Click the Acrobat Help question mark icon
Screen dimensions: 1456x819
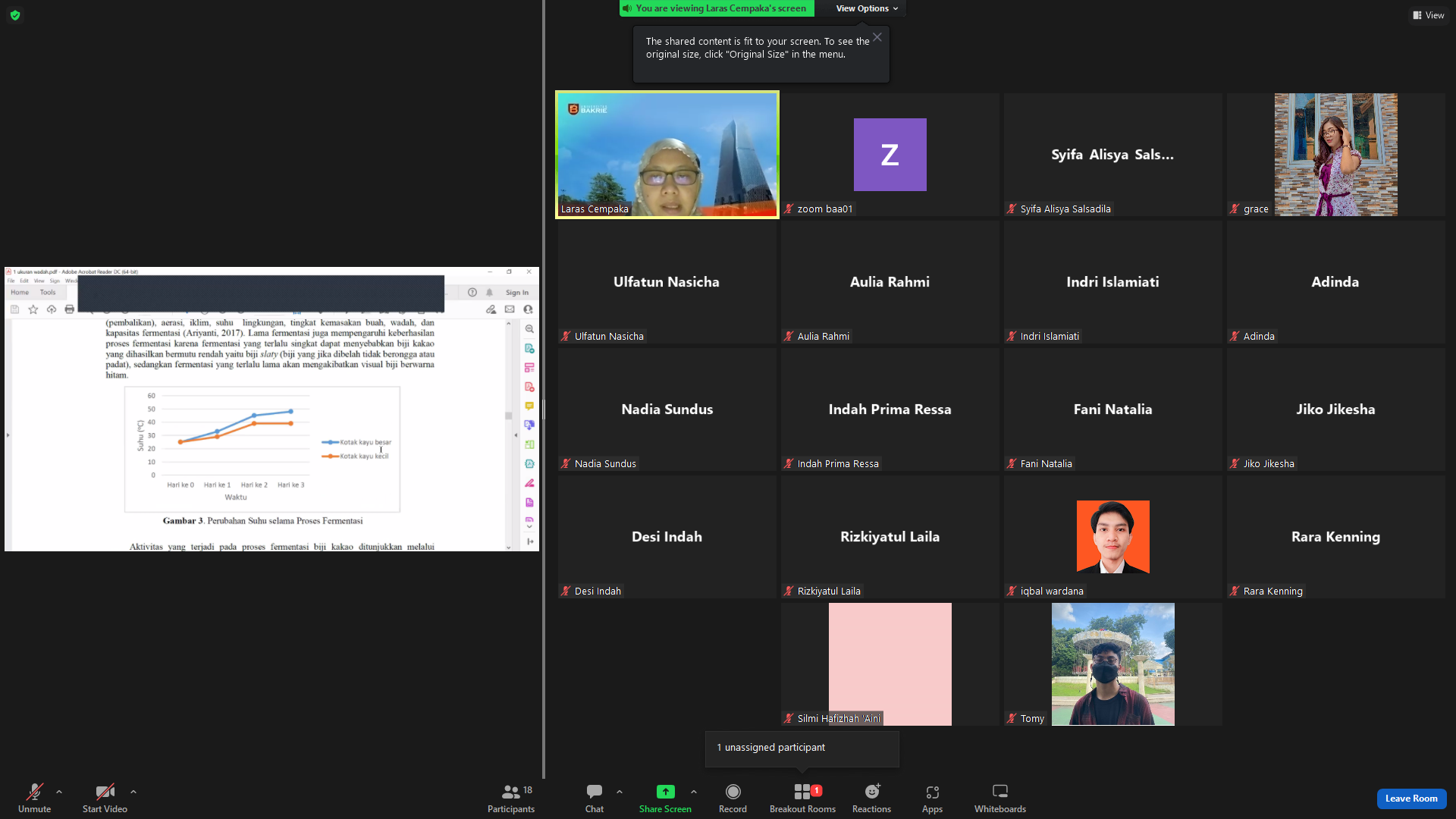click(472, 293)
